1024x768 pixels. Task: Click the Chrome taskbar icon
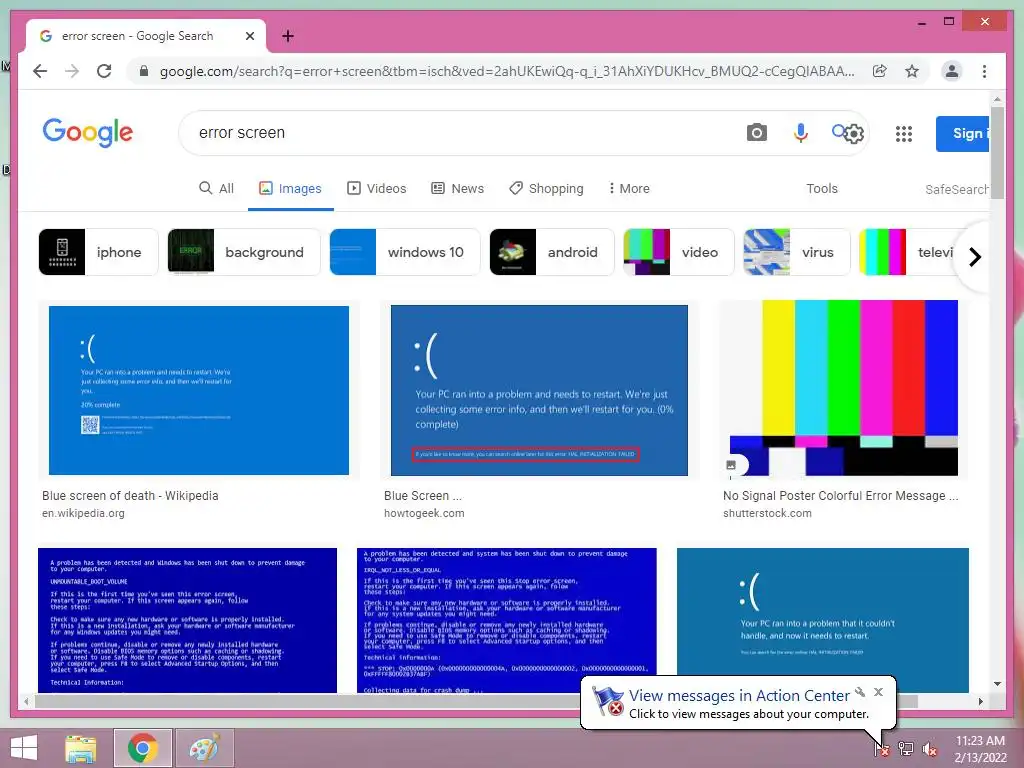tap(142, 748)
